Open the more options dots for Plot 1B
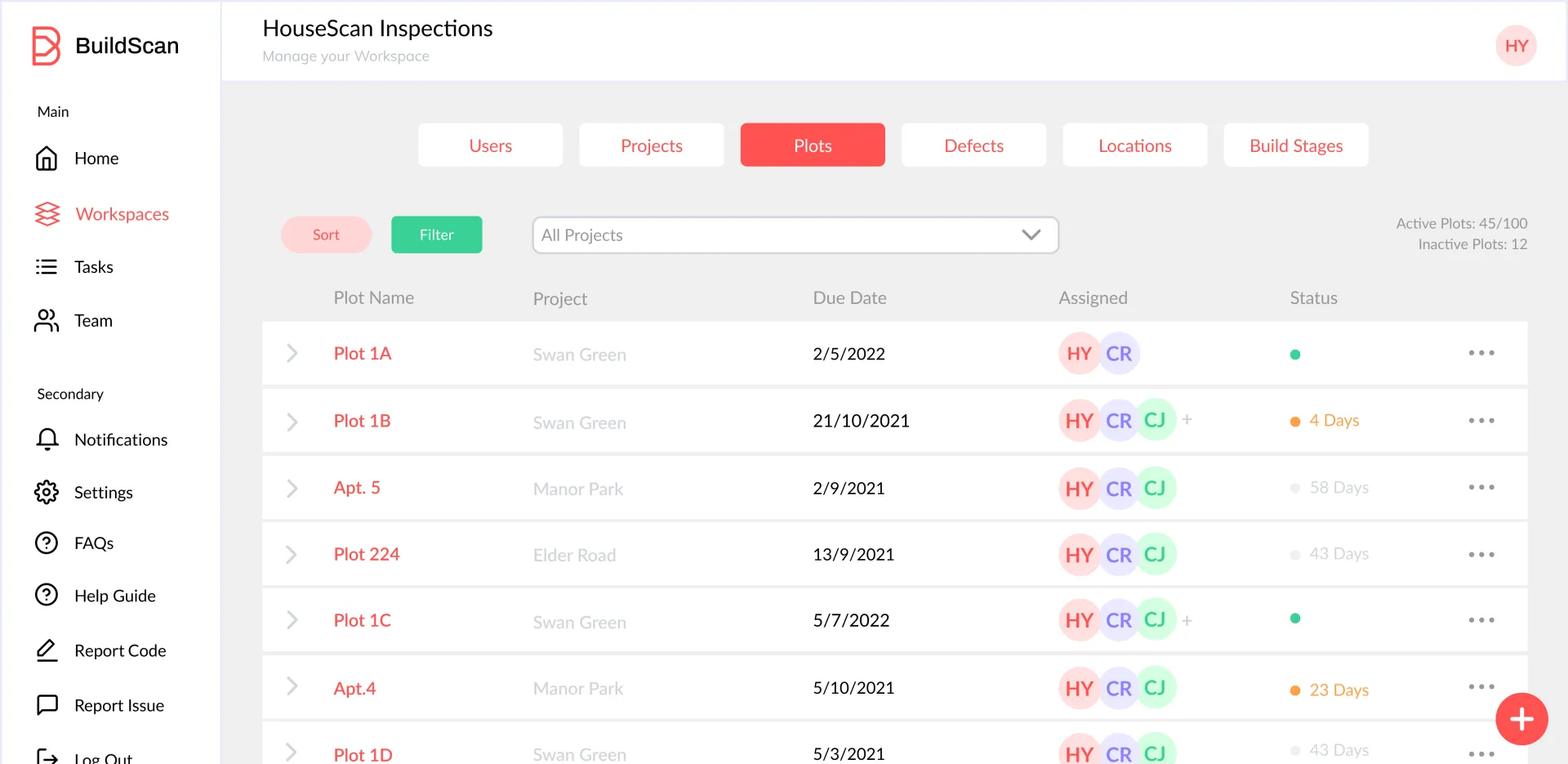 click(1481, 421)
